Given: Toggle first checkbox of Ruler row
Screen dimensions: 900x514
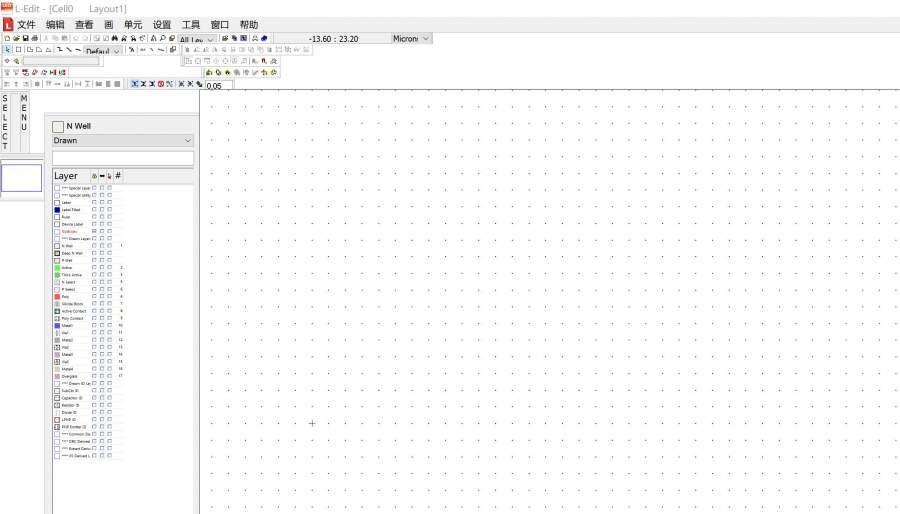Looking at the screenshot, I should [94, 217].
